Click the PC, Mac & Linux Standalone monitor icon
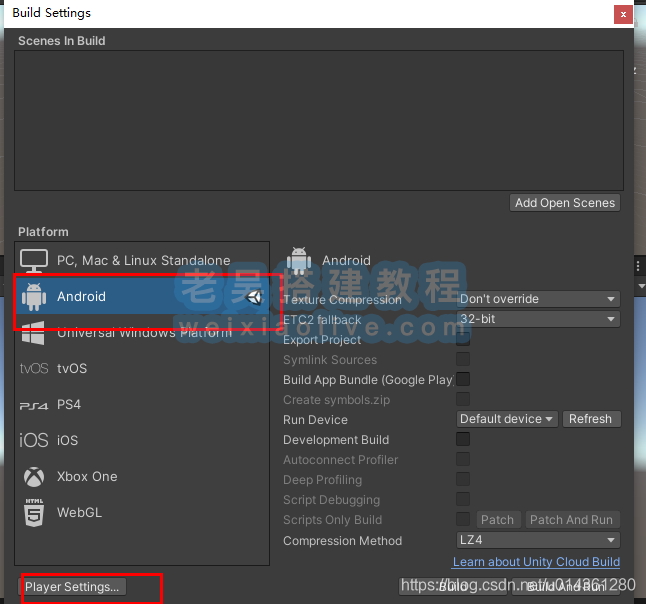The image size is (646, 604). click(34, 261)
